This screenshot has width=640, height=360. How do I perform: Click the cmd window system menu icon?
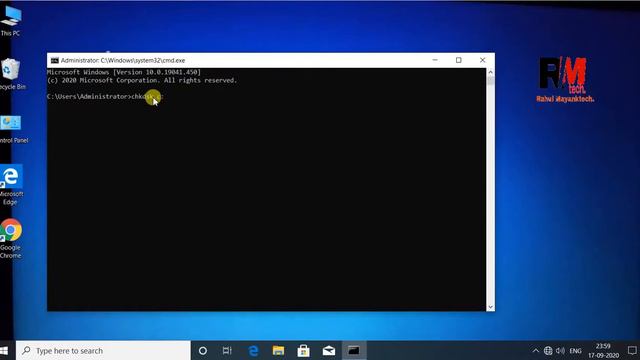tap(54, 60)
